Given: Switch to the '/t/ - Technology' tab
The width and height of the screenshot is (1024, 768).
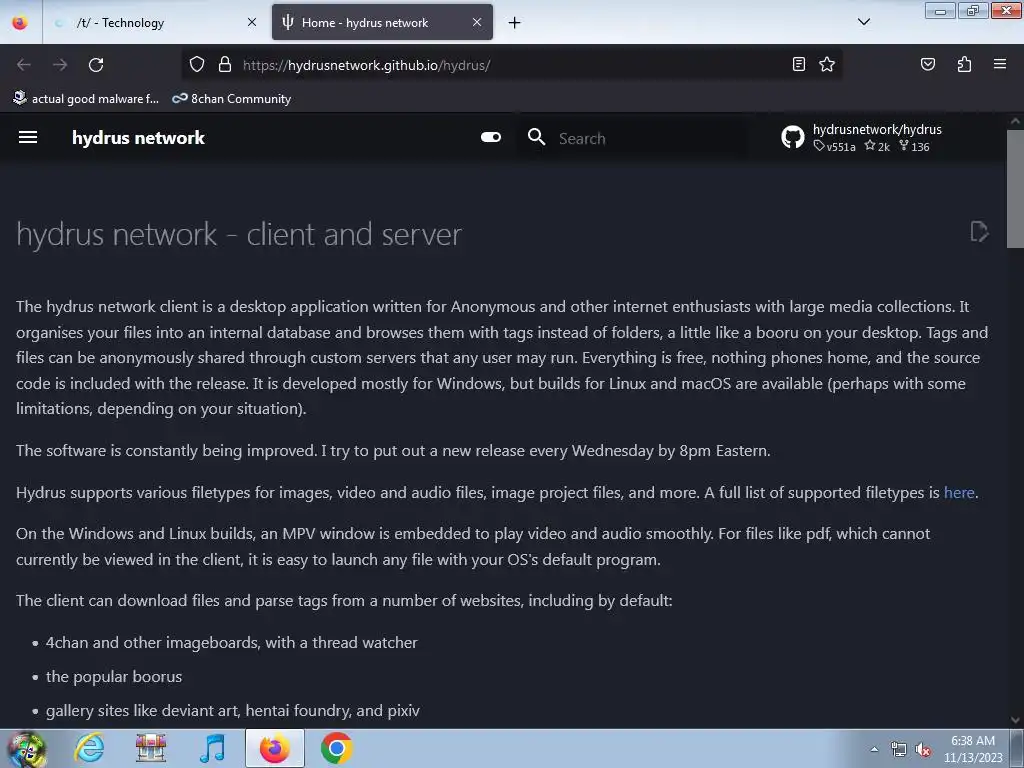Looking at the screenshot, I should 155,23.
